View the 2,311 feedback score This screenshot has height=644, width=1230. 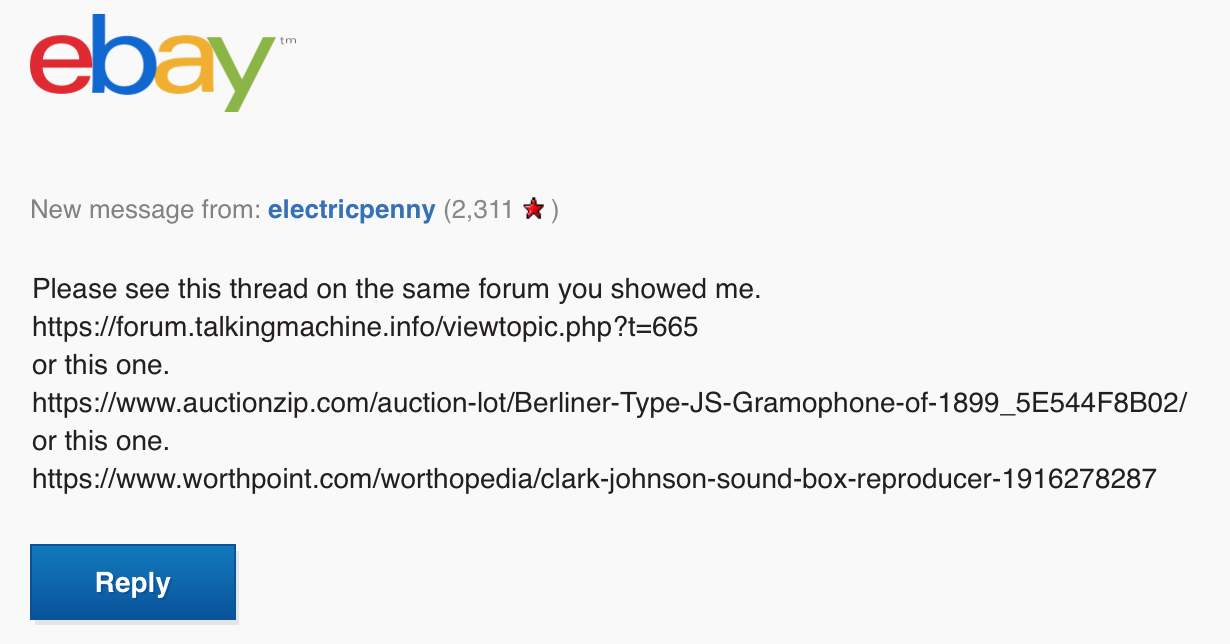click(x=482, y=210)
